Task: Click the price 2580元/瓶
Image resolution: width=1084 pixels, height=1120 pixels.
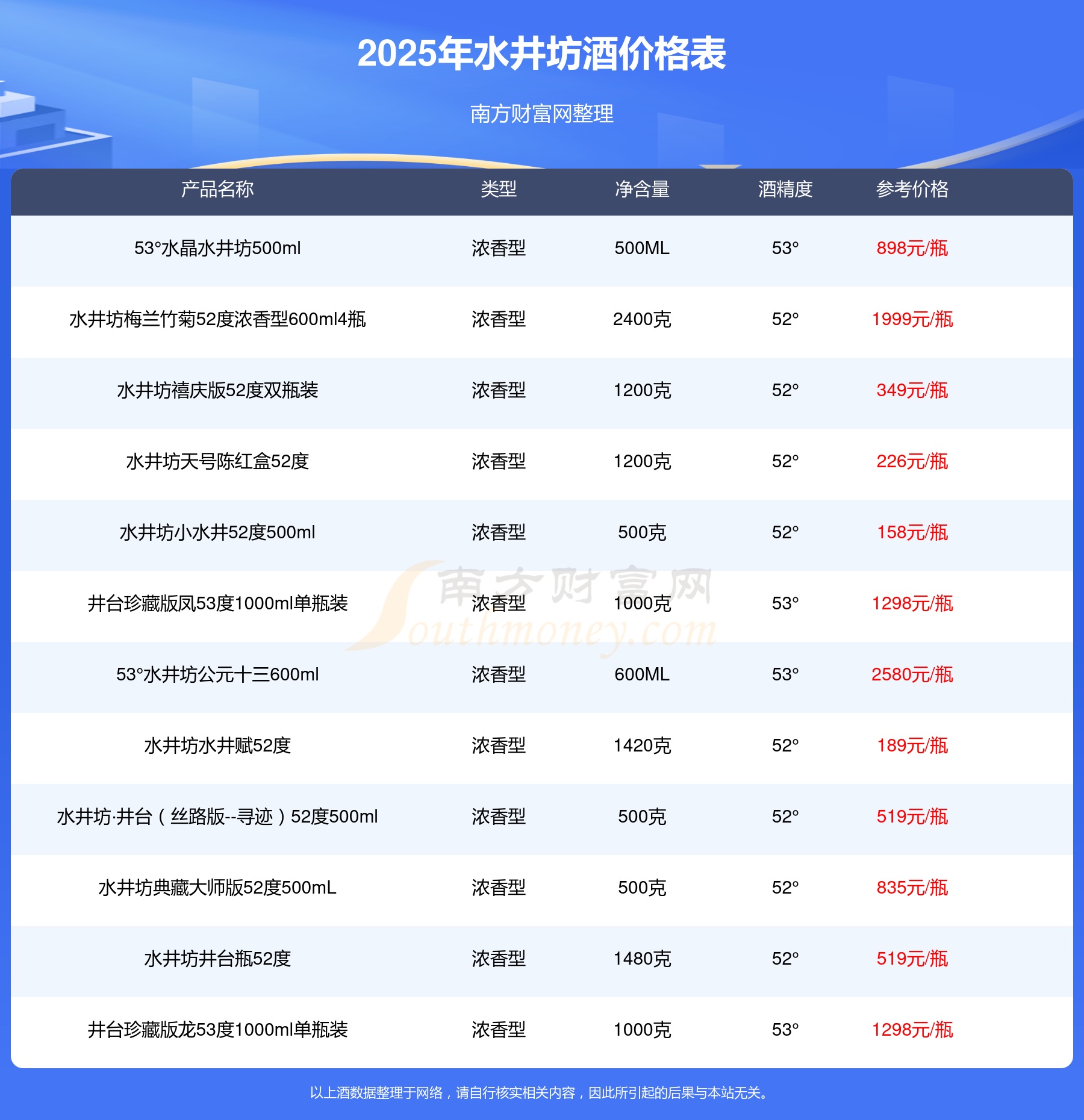Action: tap(912, 674)
